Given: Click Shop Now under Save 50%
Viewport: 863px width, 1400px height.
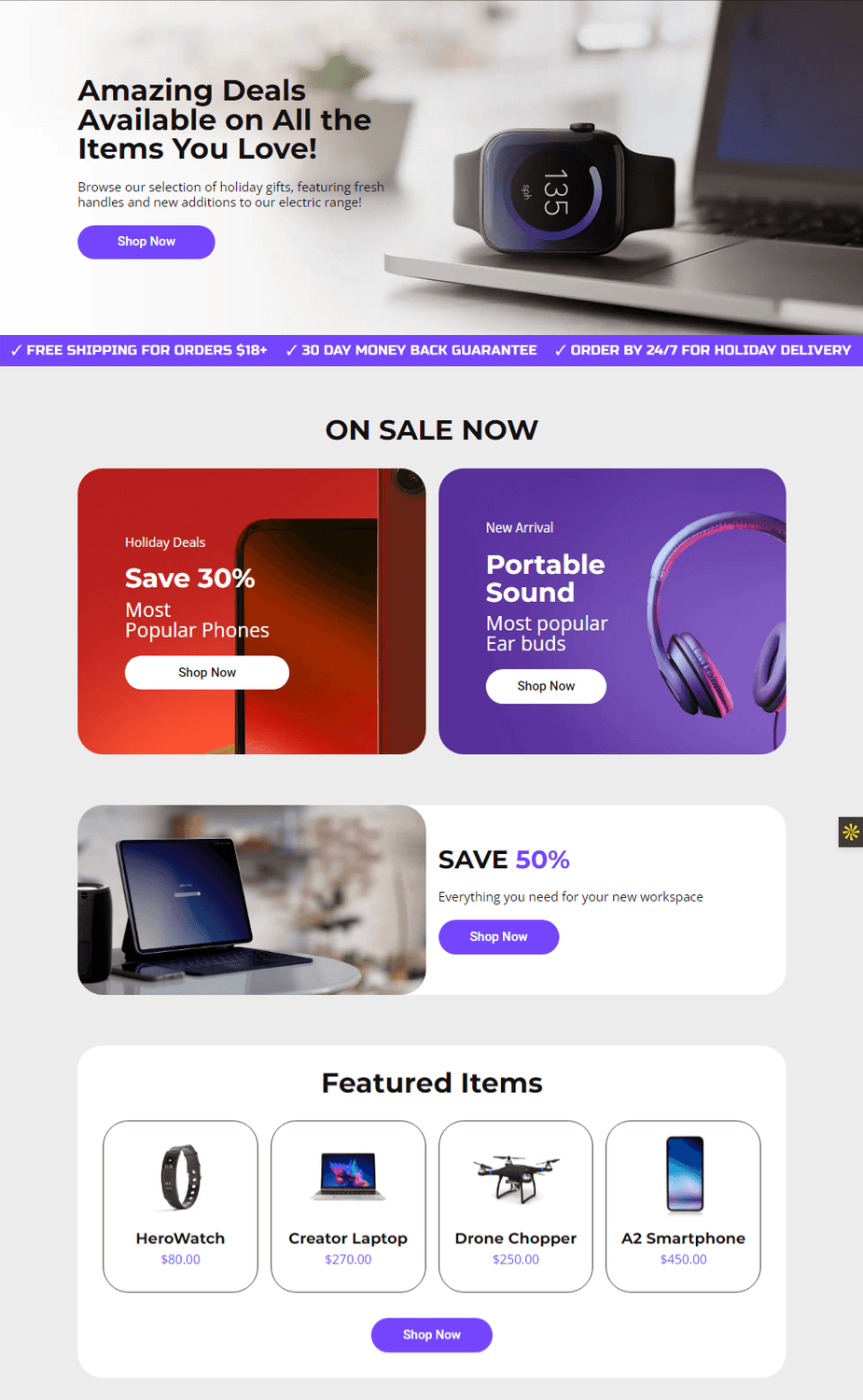Looking at the screenshot, I should click(498, 937).
